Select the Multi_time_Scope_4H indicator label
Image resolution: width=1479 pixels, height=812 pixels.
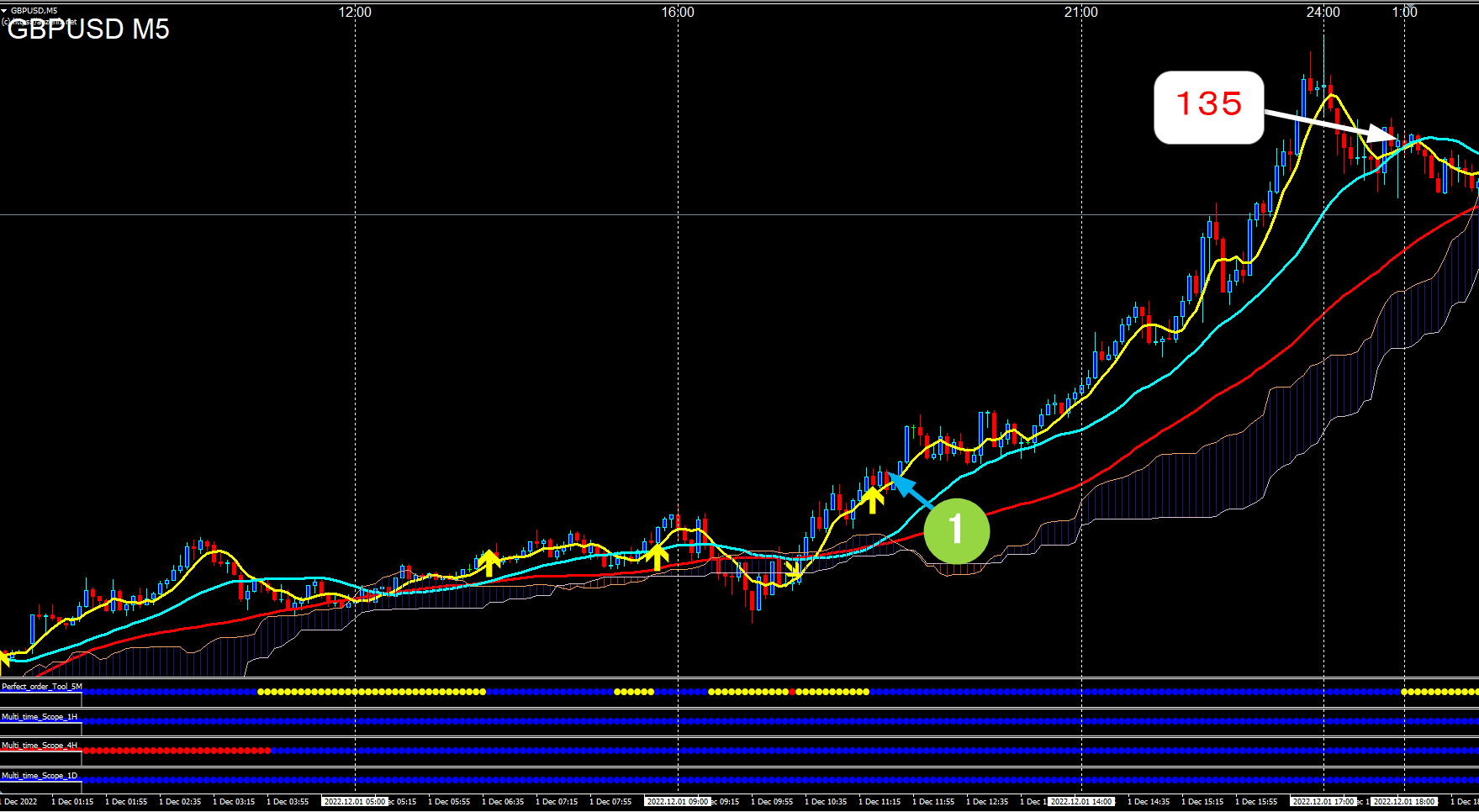40,746
